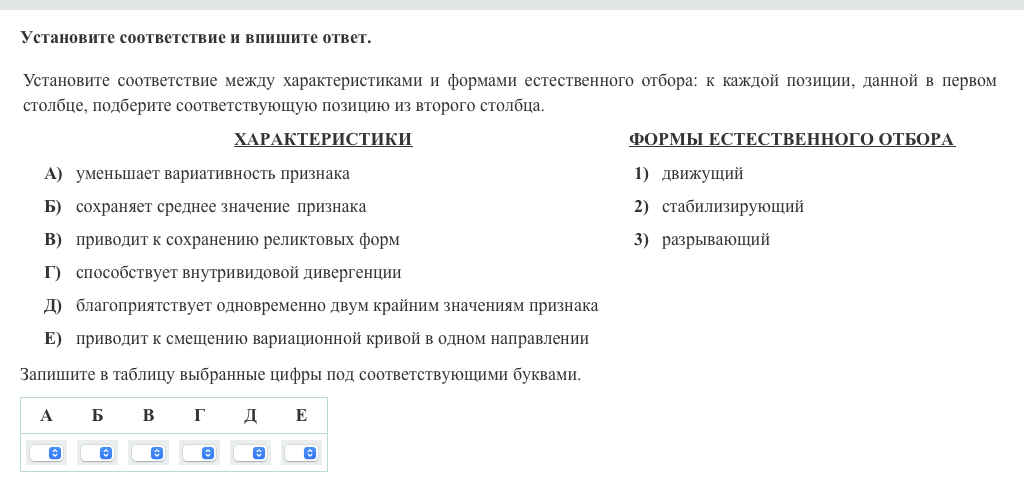This screenshot has width=1024, height=499.
Task: Click the bold title 'Установите соответствие и впишите ответ'
Action: [x=196, y=38]
